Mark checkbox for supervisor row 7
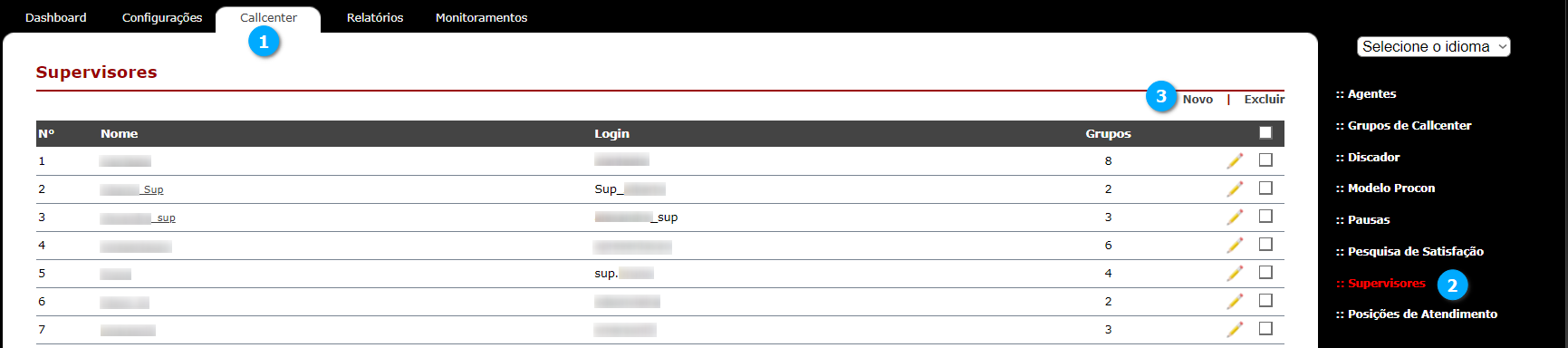The height and width of the screenshot is (348, 1568). pyautogui.click(x=1265, y=328)
